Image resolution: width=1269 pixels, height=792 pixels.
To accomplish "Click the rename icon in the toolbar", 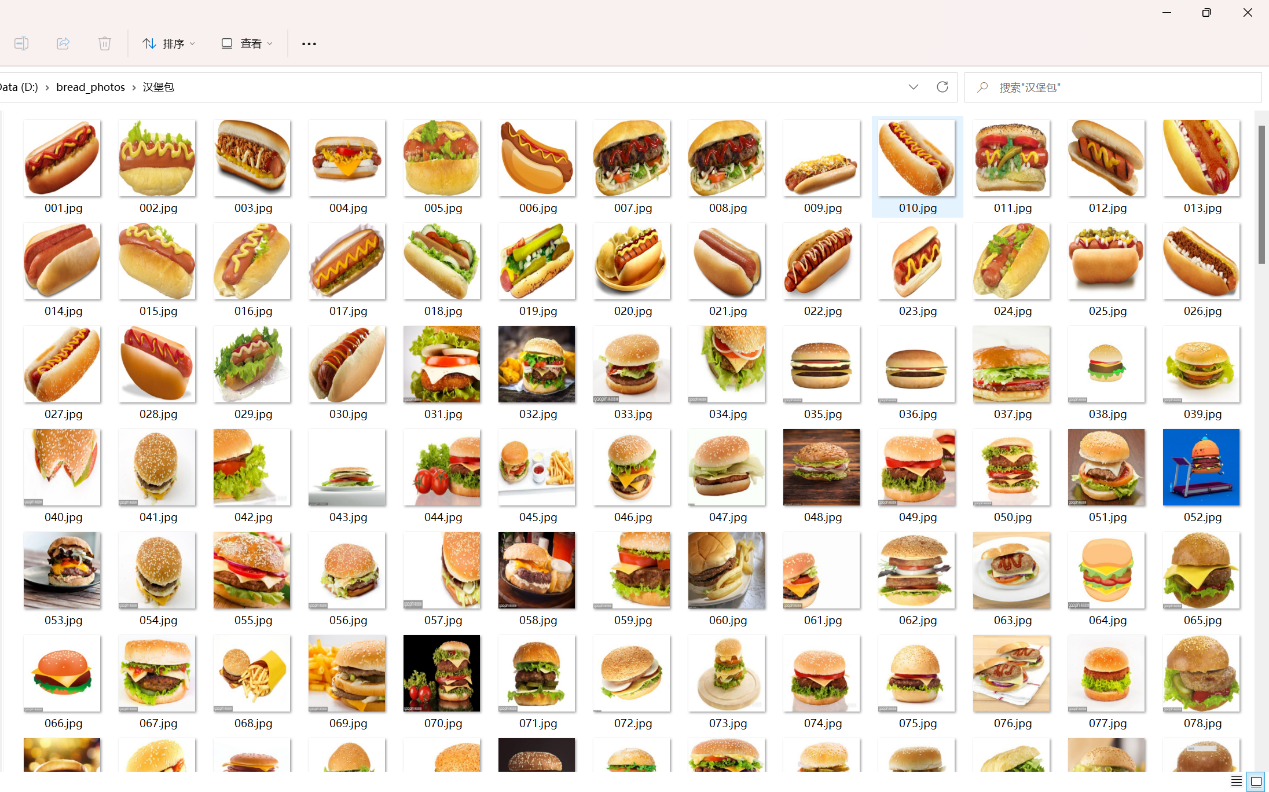I will (x=21, y=44).
